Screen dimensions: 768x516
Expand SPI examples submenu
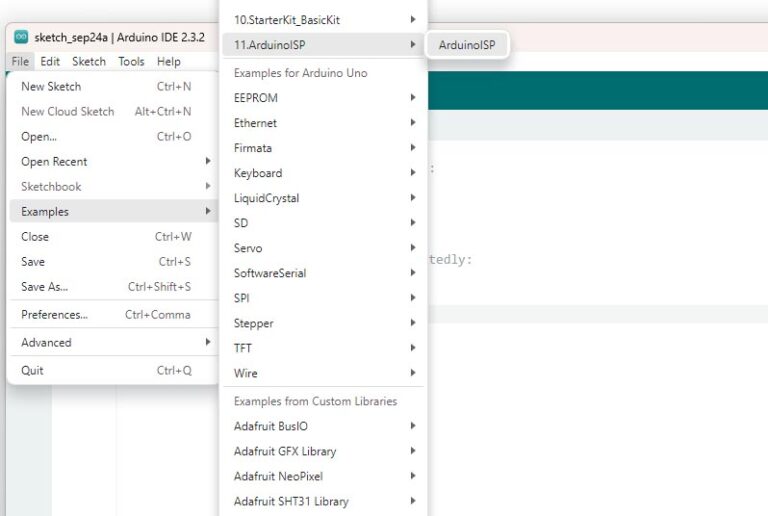coord(323,298)
